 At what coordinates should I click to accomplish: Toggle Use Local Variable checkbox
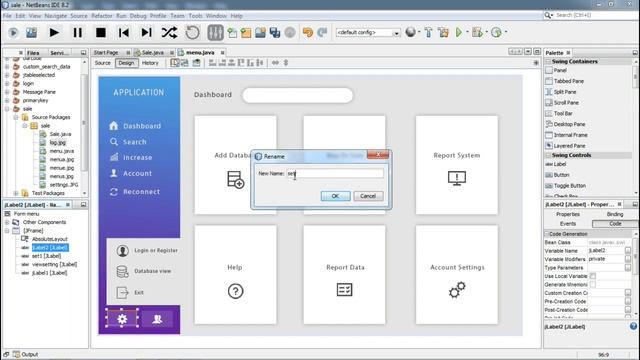tap(593, 276)
